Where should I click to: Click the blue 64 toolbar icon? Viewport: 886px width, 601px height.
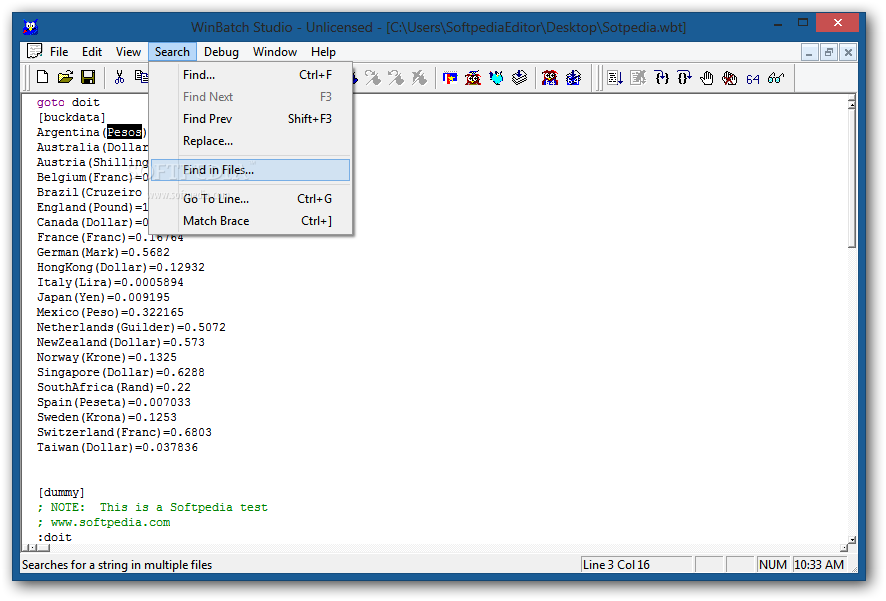753,79
